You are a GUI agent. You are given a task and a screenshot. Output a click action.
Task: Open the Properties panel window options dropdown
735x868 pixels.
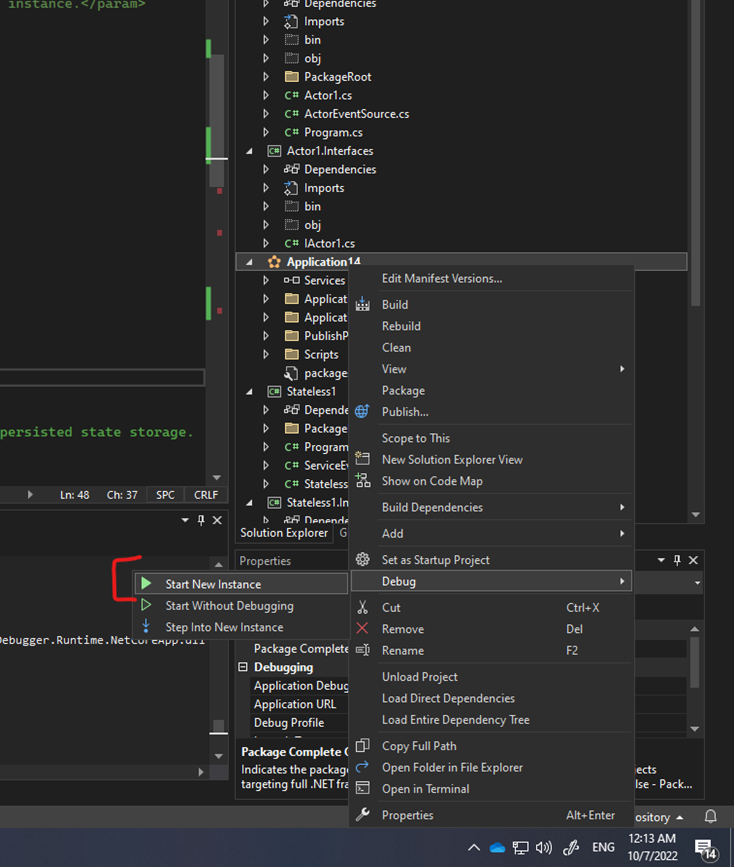point(661,560)
